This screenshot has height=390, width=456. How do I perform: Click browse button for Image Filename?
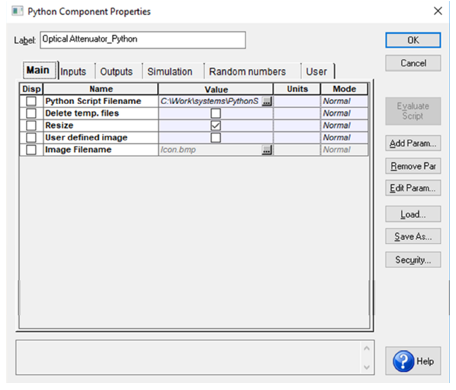(267, 150)
